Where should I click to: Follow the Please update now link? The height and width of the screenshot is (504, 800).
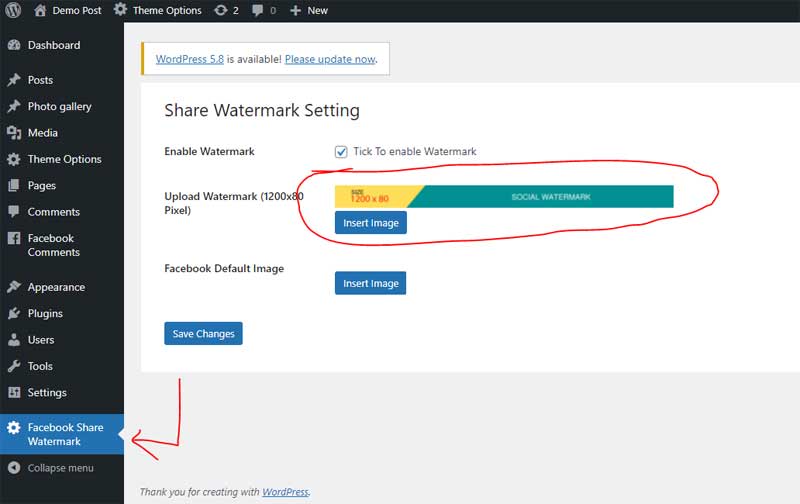pos(330,59)
